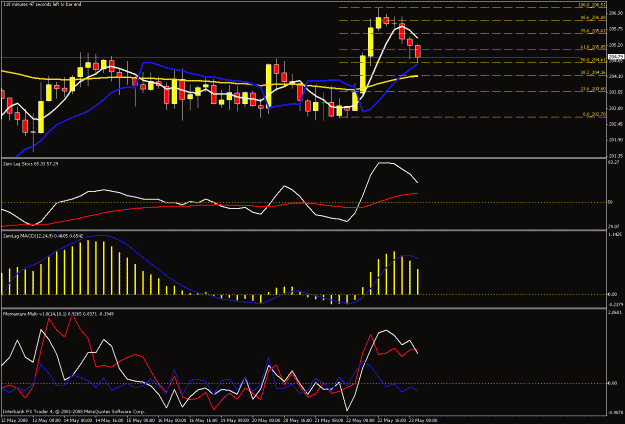Click the 0.00 level label in Momentum pane
Viewport: 625px width, 424px height.
click(x=613, y=383)
